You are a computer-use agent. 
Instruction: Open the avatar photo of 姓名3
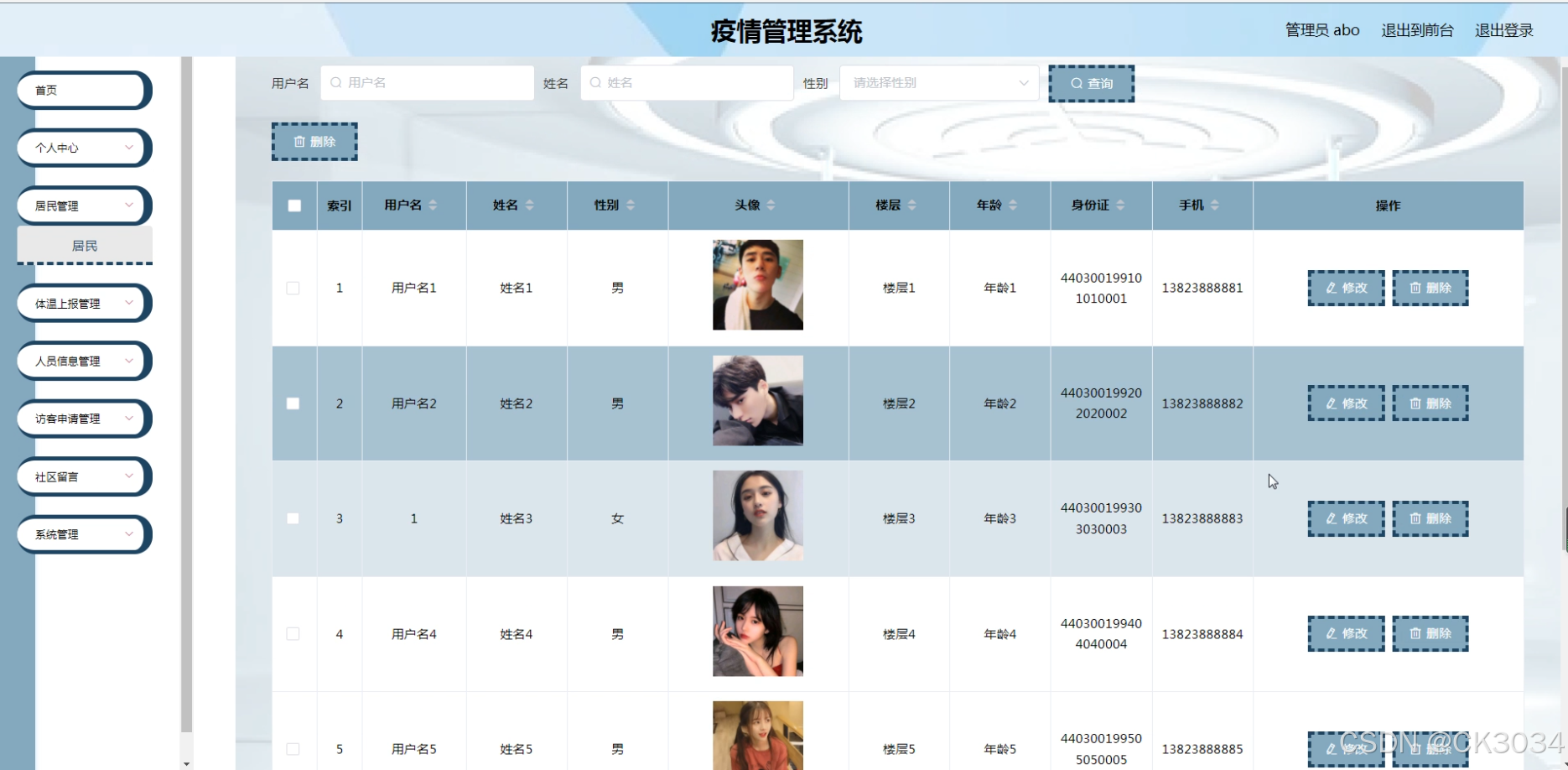tap(758, 516)
